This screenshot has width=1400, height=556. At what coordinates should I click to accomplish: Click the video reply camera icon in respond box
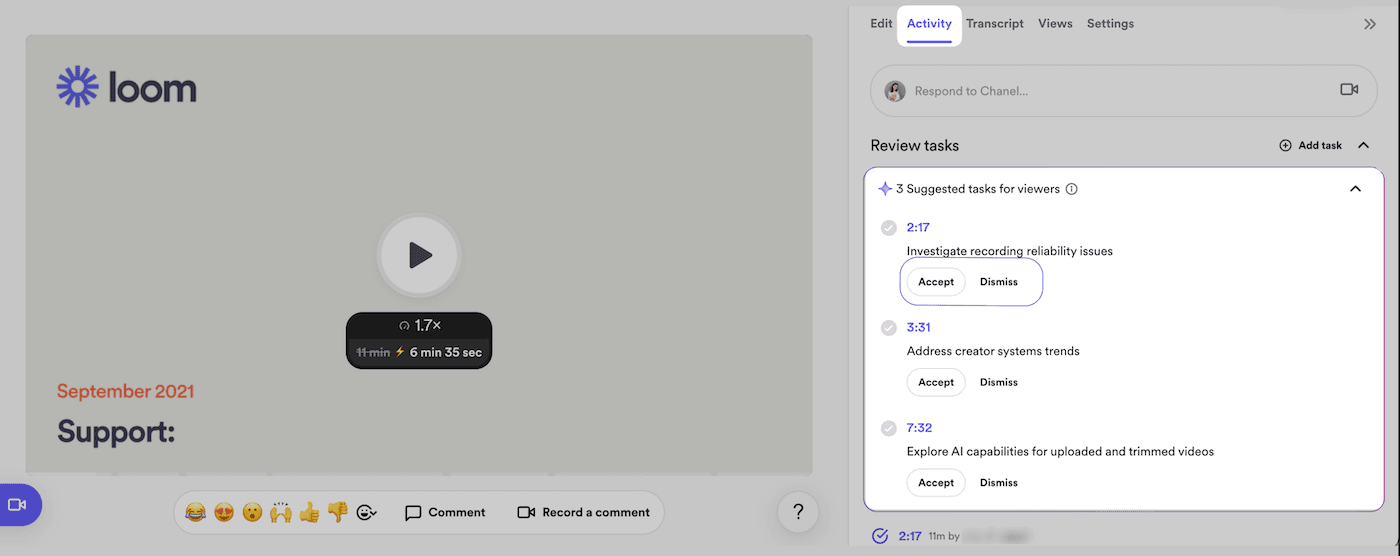point(1349,90)
